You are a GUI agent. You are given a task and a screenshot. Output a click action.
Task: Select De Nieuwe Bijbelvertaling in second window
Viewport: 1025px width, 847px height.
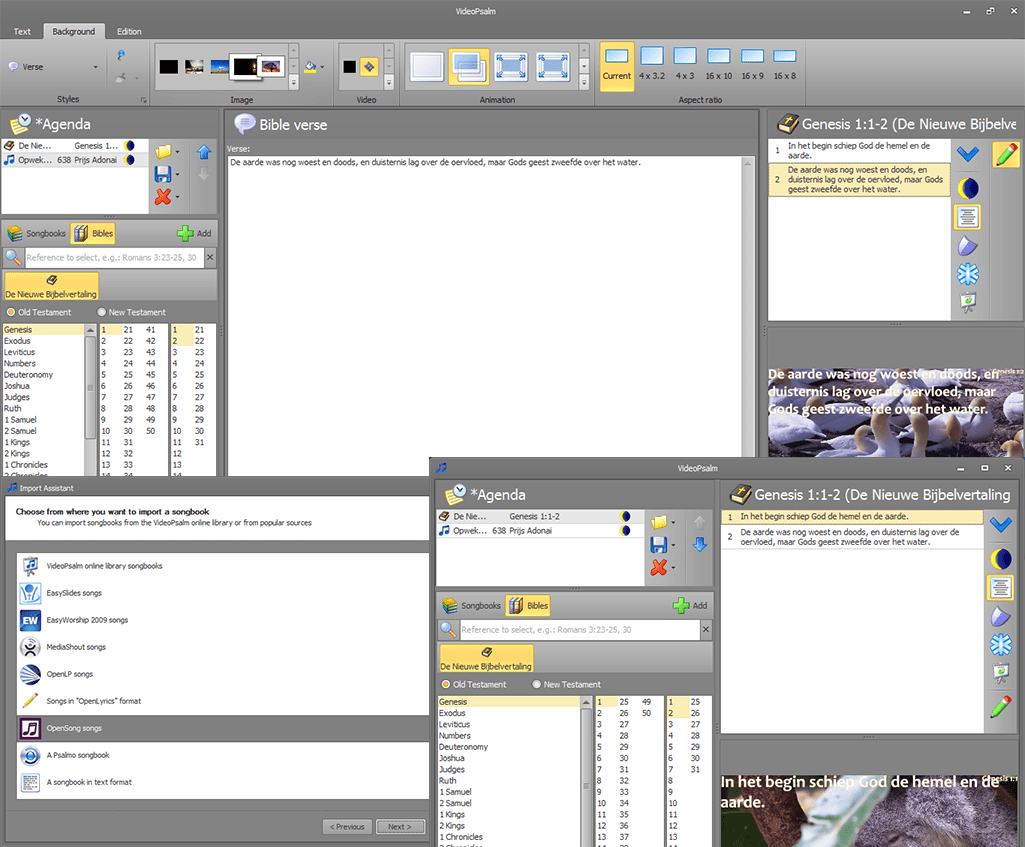(x=486, y=659)
